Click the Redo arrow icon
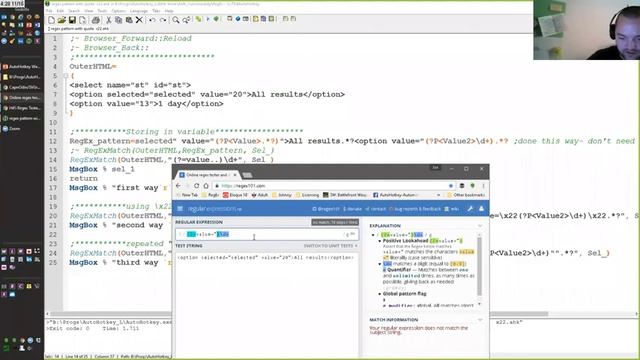The width and height of the screenshot is (640, 360). pyautogui.click(x=162, y=20)
